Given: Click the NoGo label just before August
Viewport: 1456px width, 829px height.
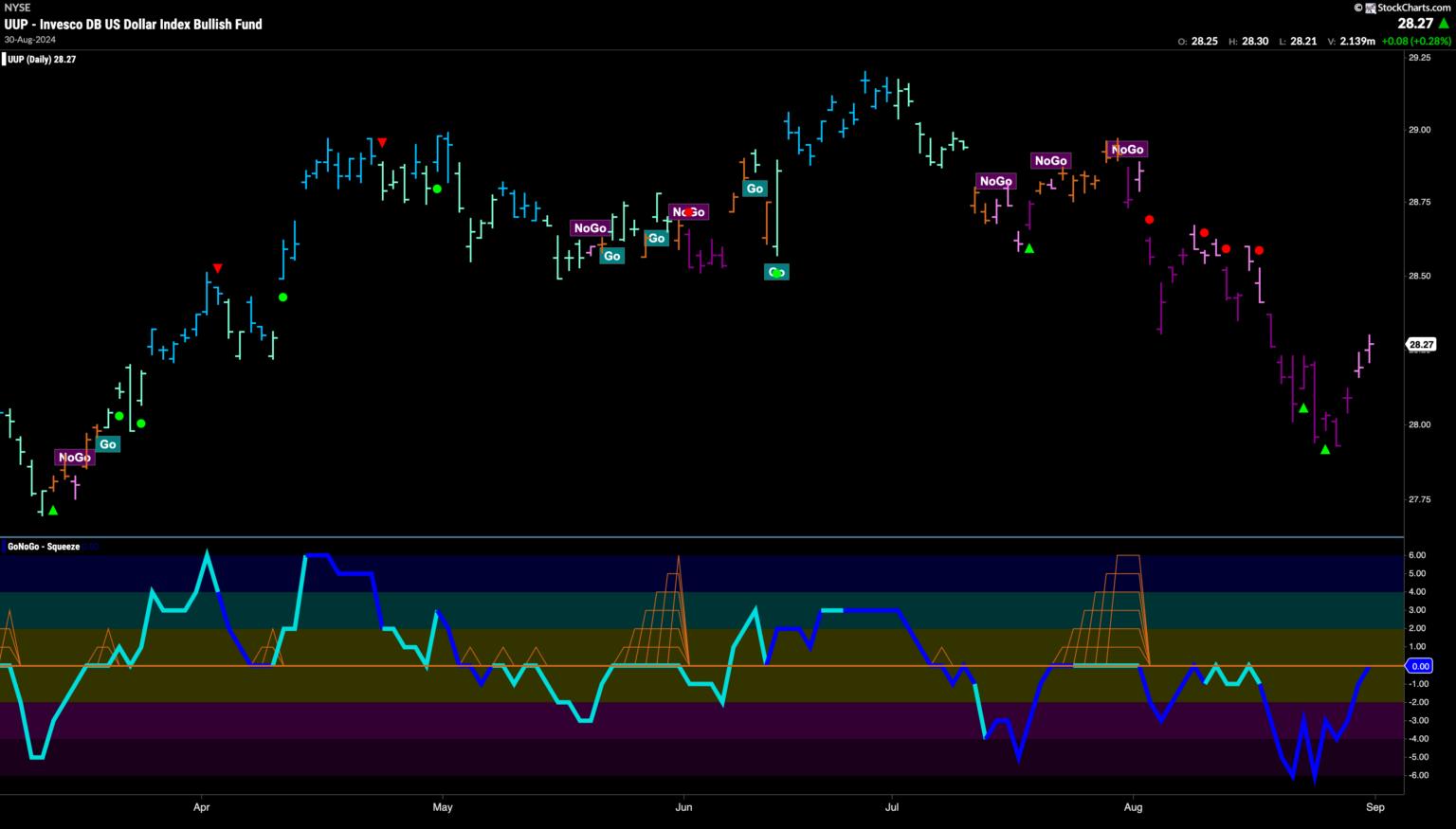Looking at the screenshot, I should (1126, 149).
